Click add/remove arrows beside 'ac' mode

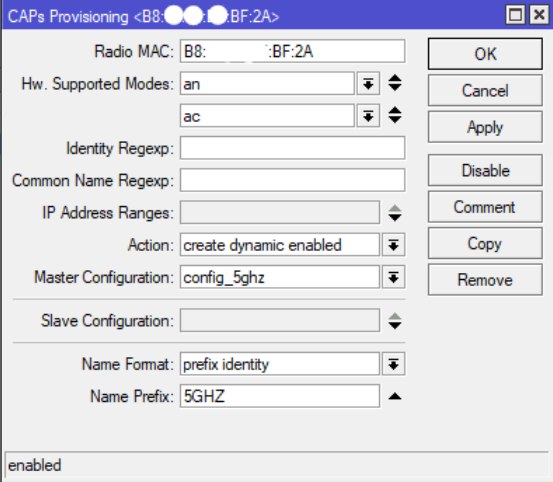[395, 115]
